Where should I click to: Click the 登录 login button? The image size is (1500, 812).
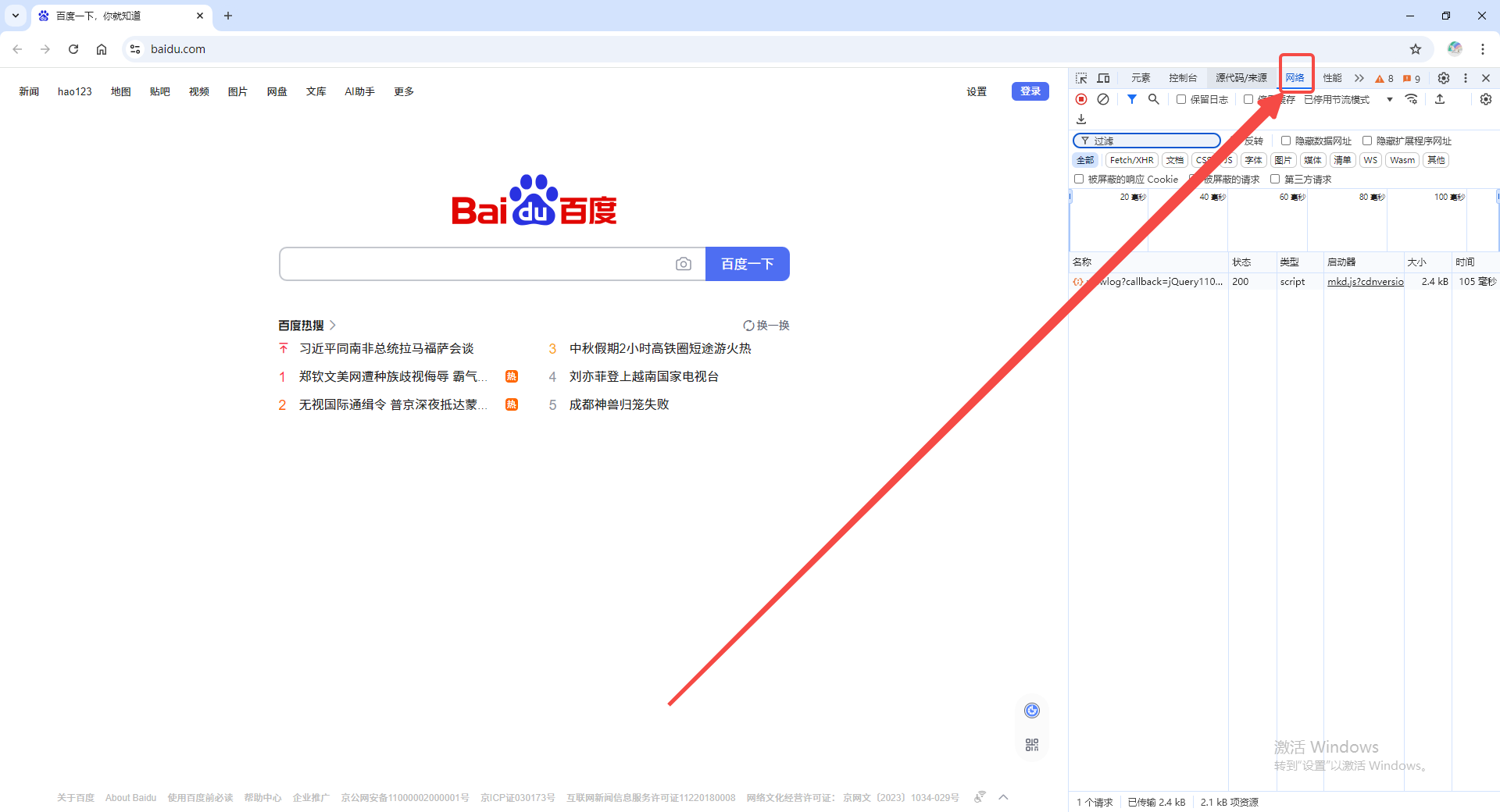pos(1030,91)
